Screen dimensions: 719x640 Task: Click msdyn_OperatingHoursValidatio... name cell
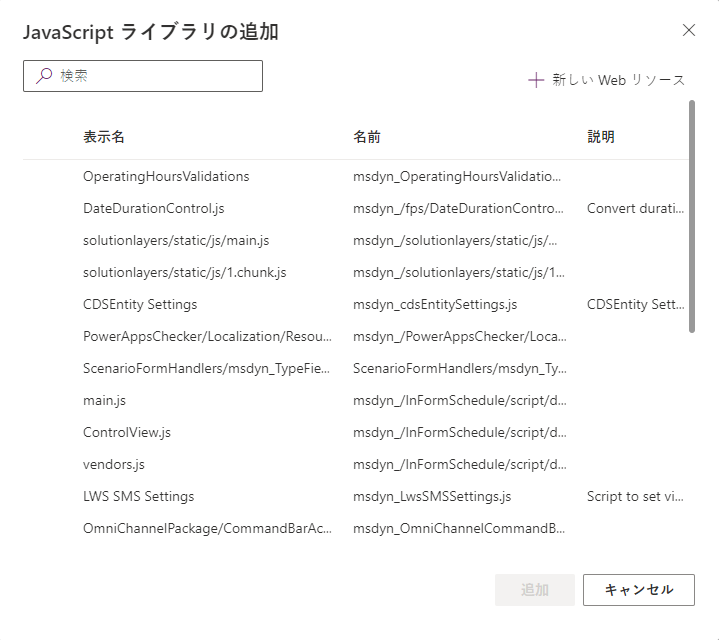(457, 177)
